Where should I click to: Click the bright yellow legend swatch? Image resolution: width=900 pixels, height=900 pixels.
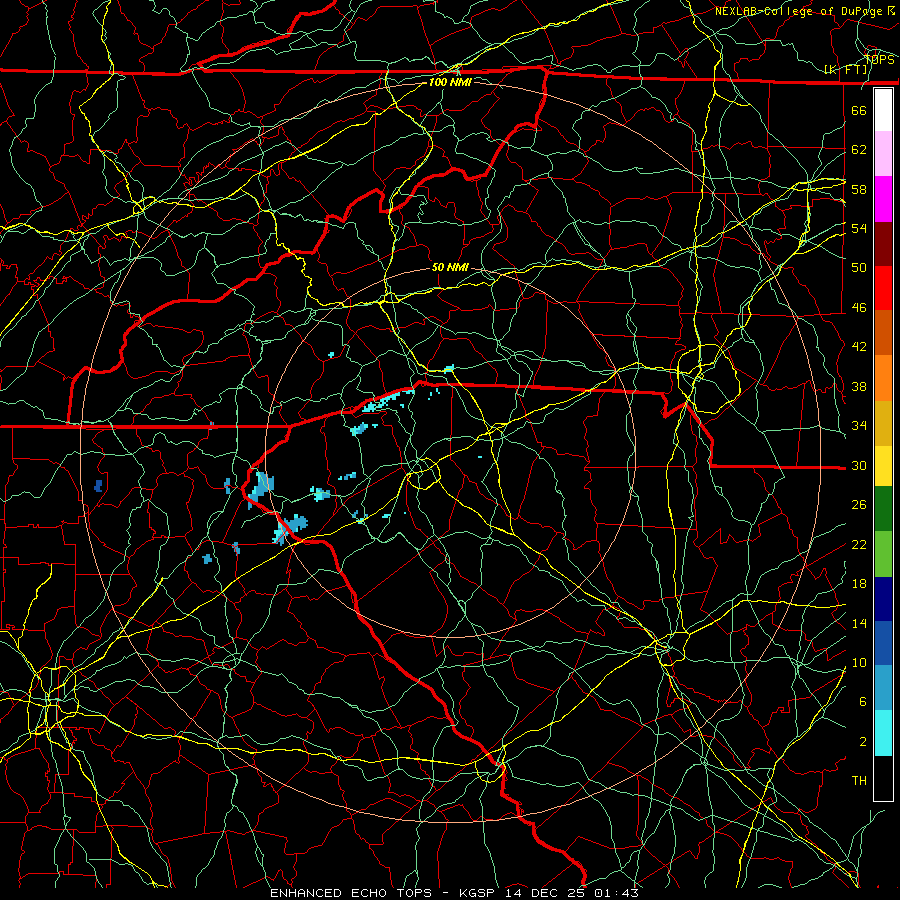tap(883, 465)
